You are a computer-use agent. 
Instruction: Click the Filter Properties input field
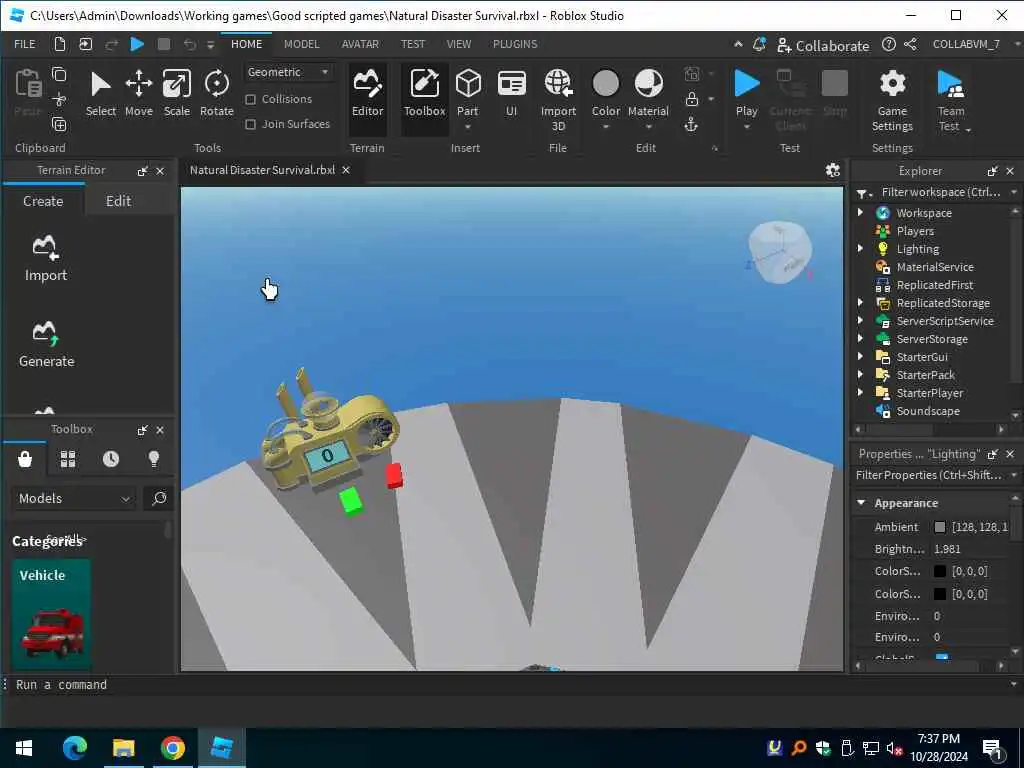(x=929, y=475)
